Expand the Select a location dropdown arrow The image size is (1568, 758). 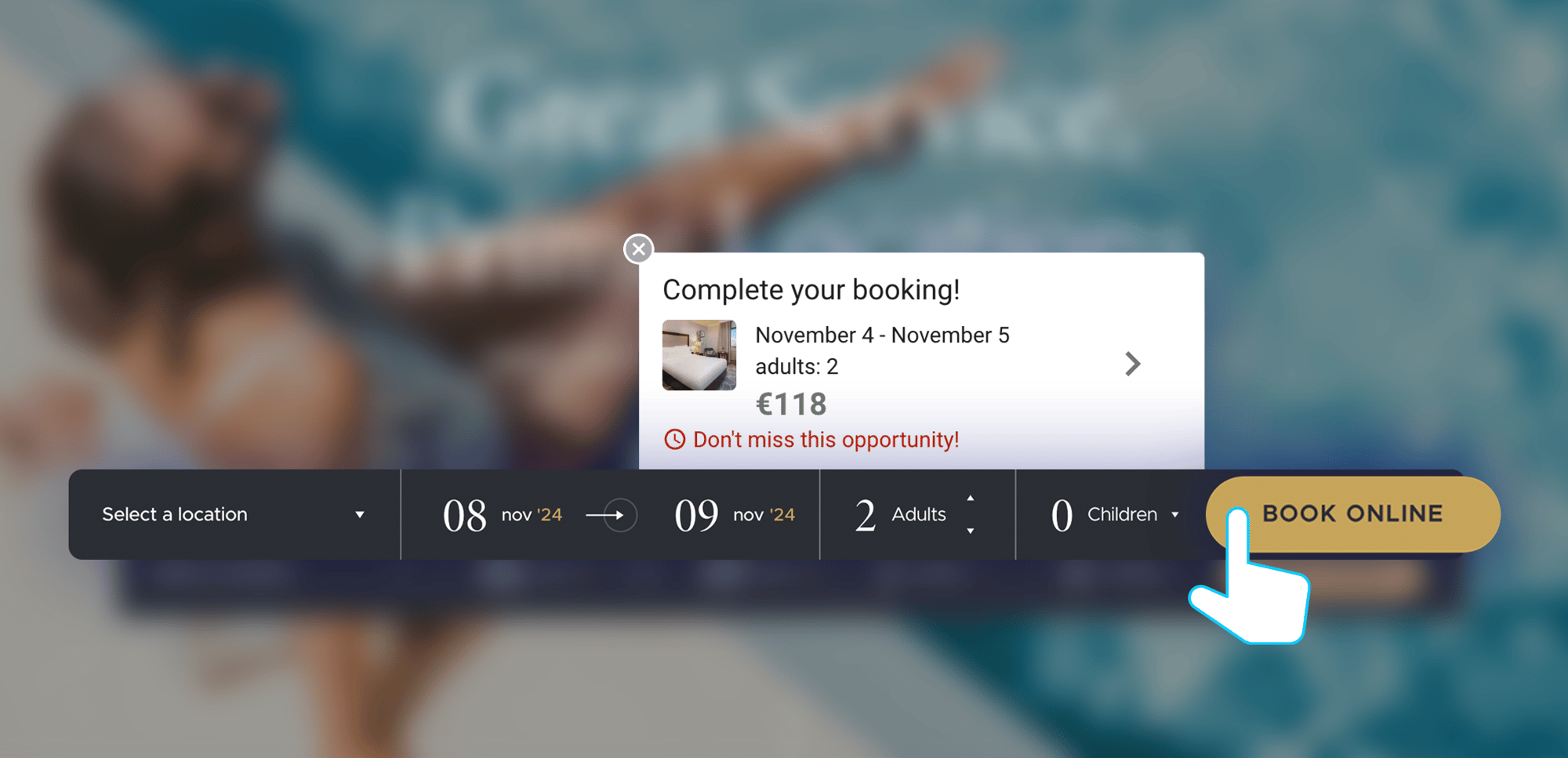click(x=360, y=515)
